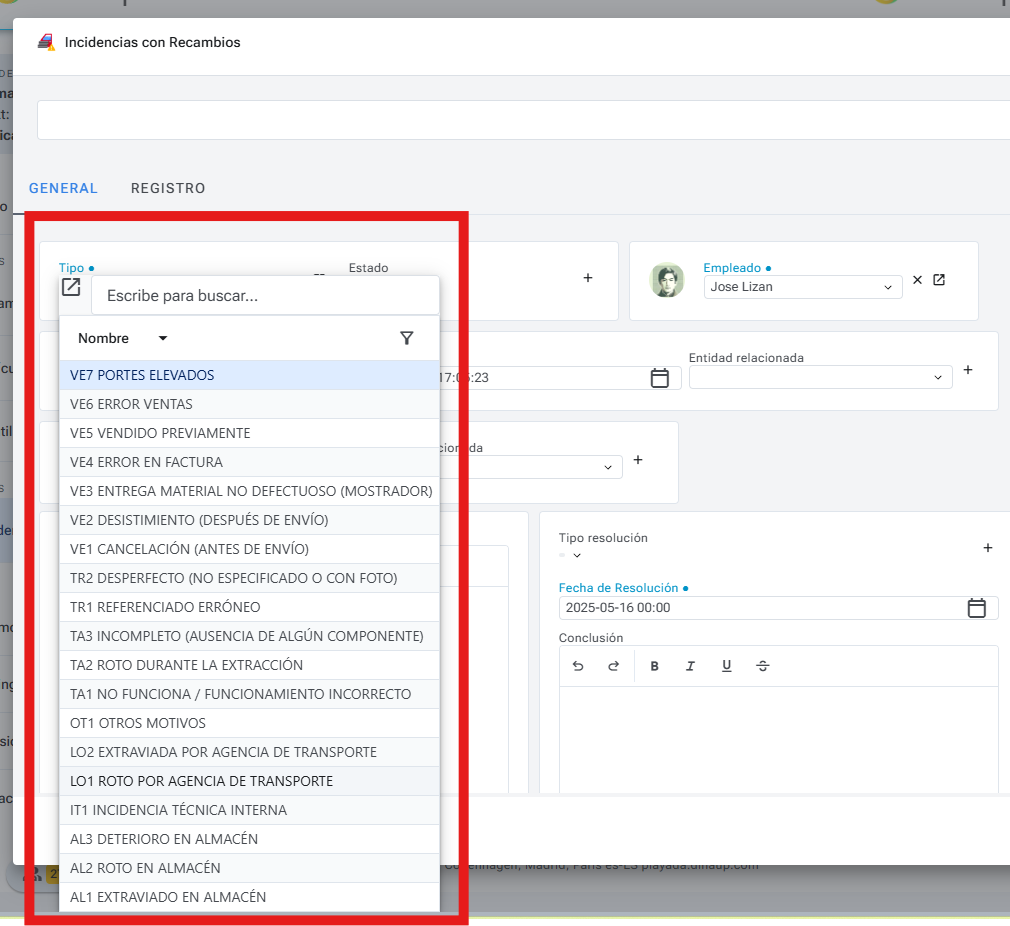Click the redo icon in Conclusión editor

613,666
